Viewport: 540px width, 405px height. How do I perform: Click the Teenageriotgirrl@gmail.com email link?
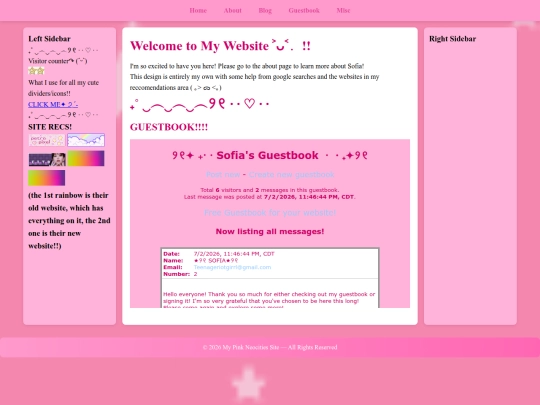tap(232, 267)
